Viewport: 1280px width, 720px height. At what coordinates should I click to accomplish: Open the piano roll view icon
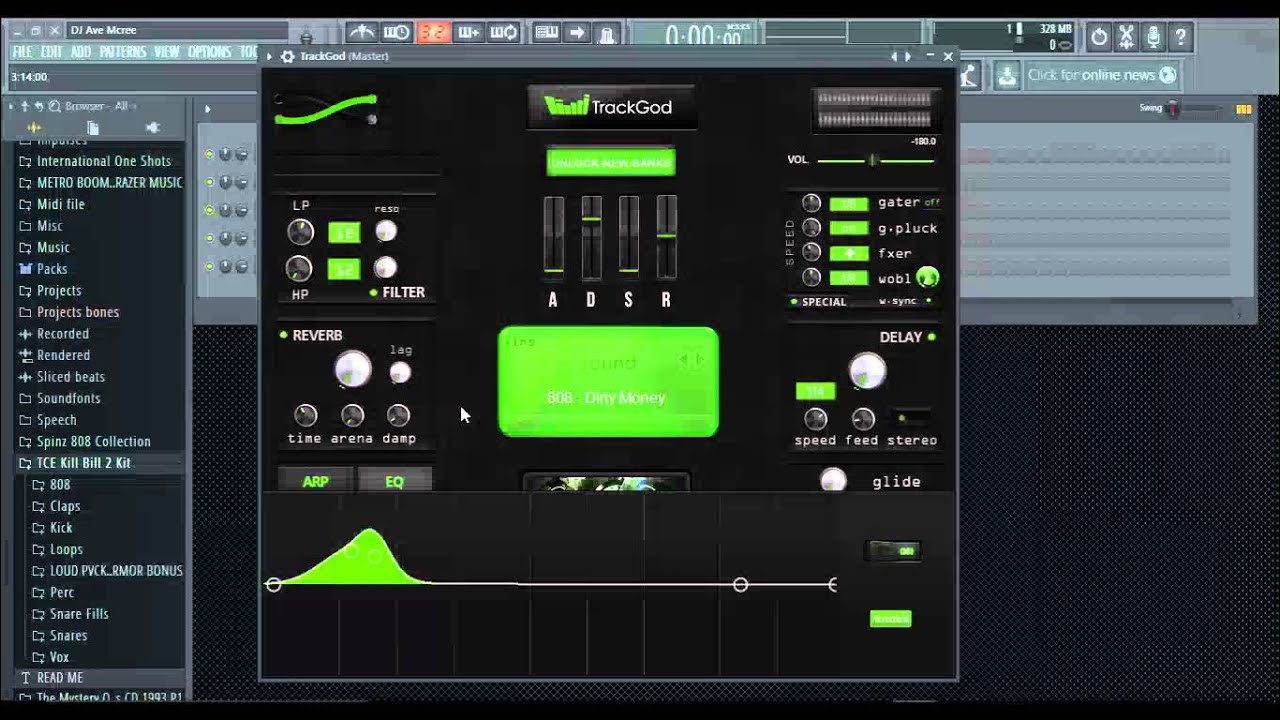click(x=546, y=33)
